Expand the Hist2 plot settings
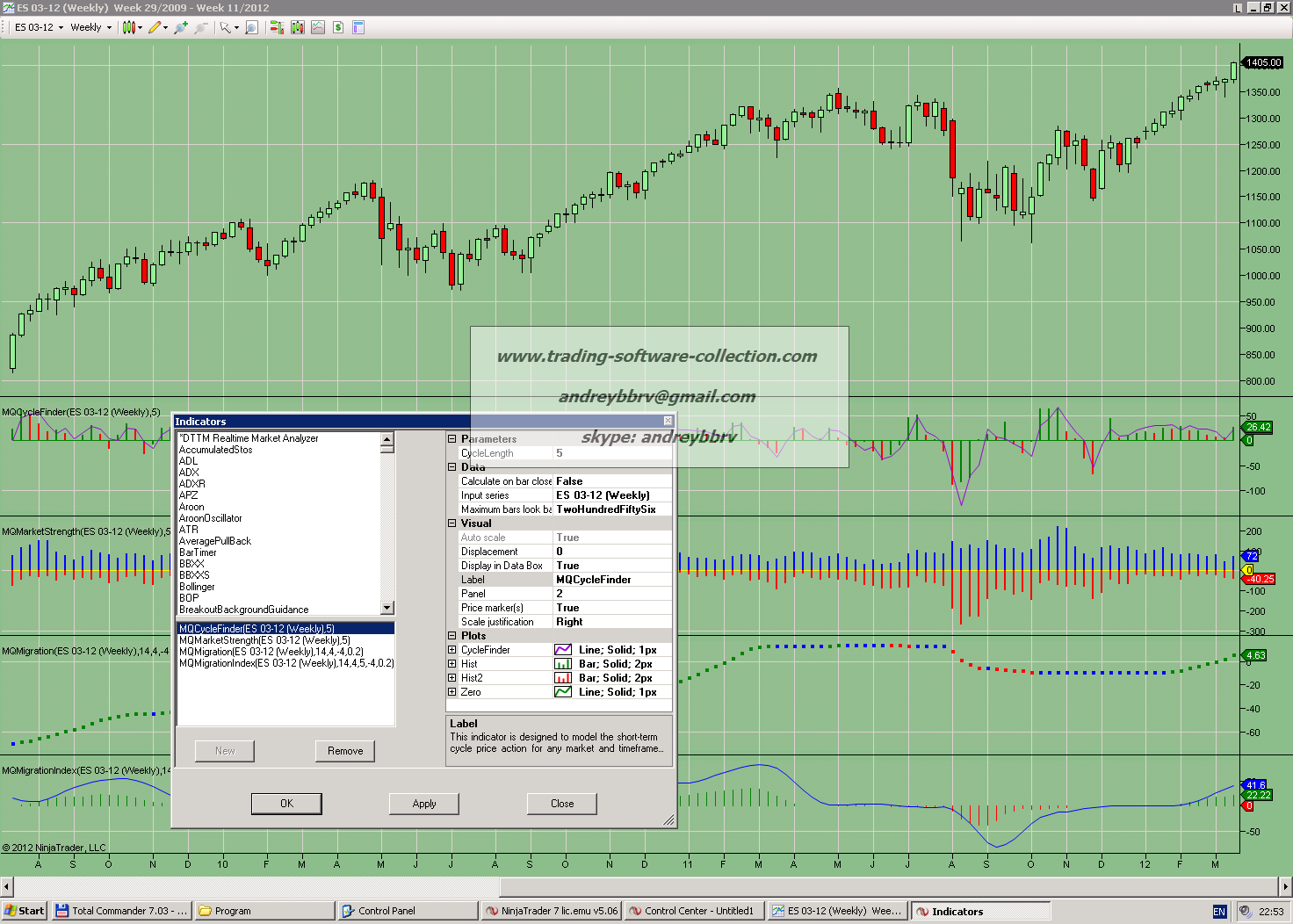 [x=452, y=678]
